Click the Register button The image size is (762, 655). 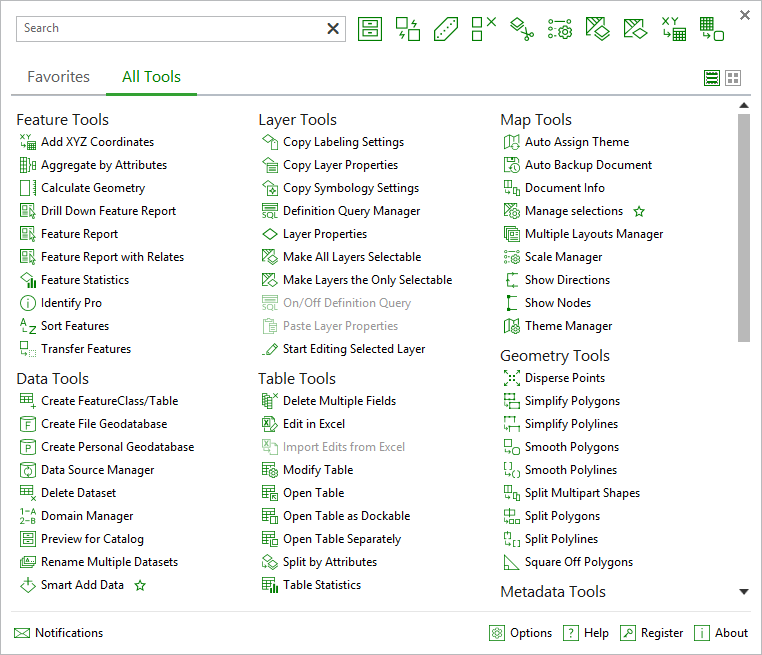point(651,633)
